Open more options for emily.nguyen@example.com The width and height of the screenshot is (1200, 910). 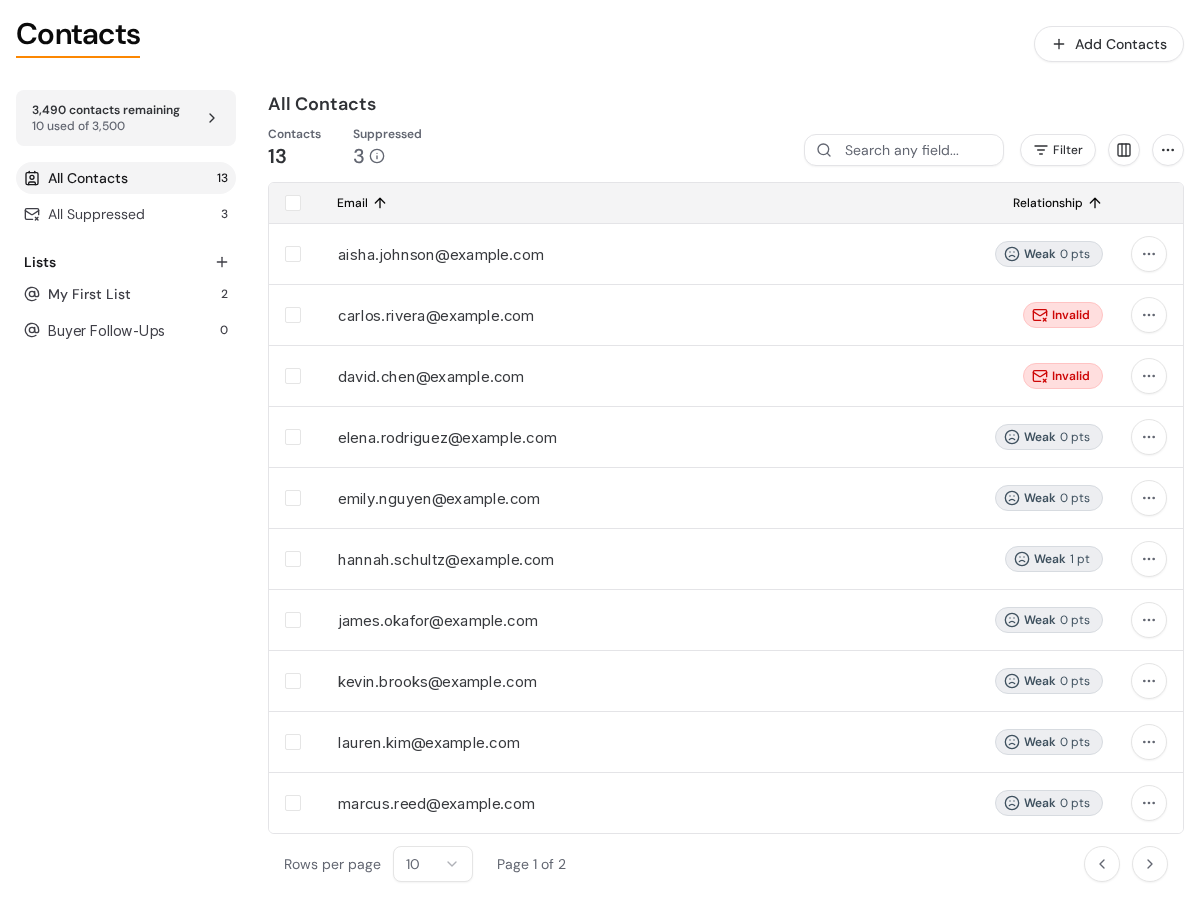pos(1149,498)
